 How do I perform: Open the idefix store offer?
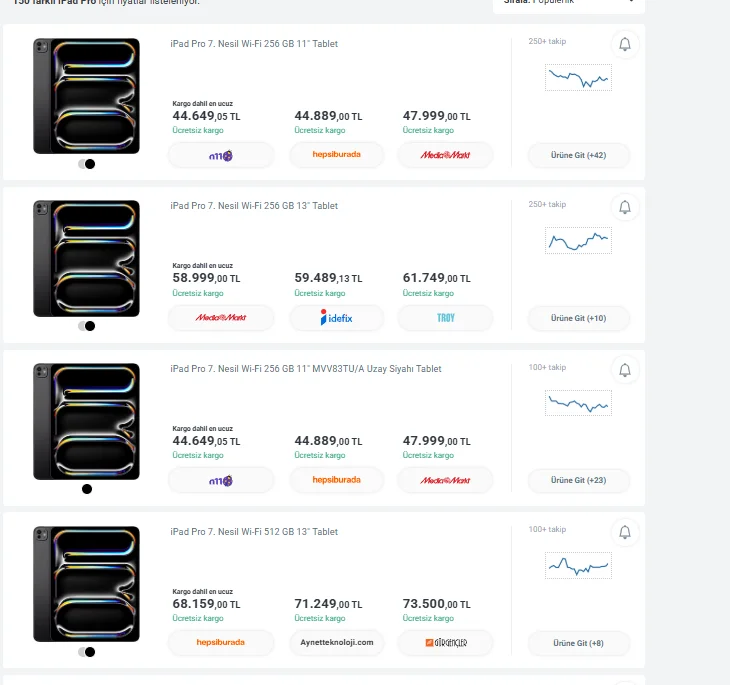[x=337, y=318]
